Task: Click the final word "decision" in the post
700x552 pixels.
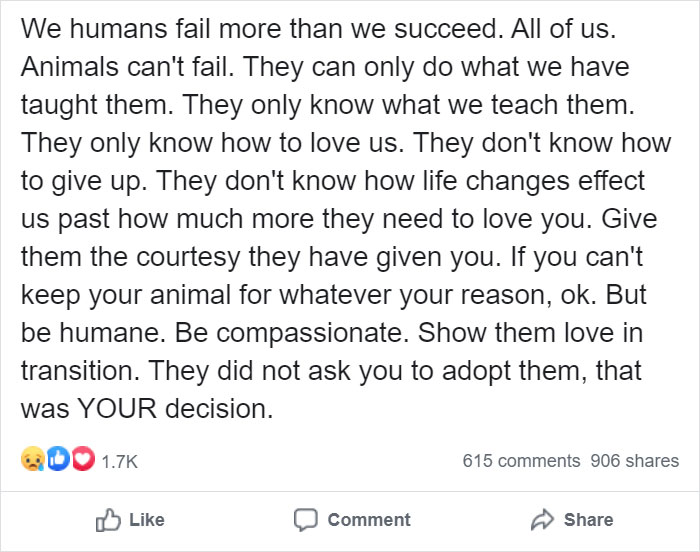Action: point(219,409)
